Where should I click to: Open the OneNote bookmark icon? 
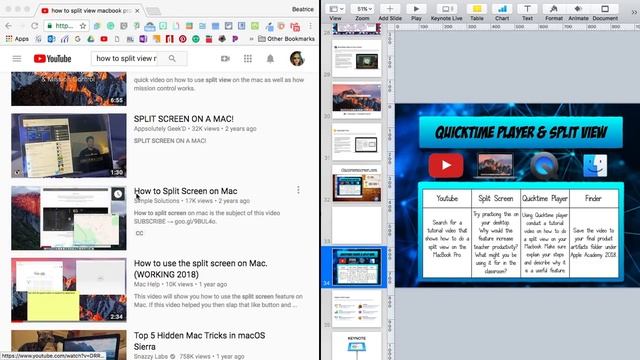[x=143, y=39]
